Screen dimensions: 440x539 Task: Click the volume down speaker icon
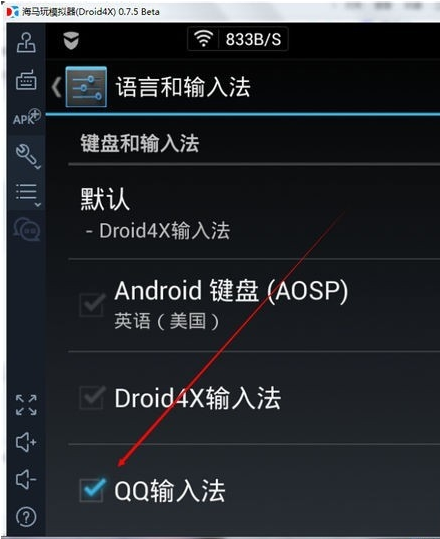(x=26, y=479)
